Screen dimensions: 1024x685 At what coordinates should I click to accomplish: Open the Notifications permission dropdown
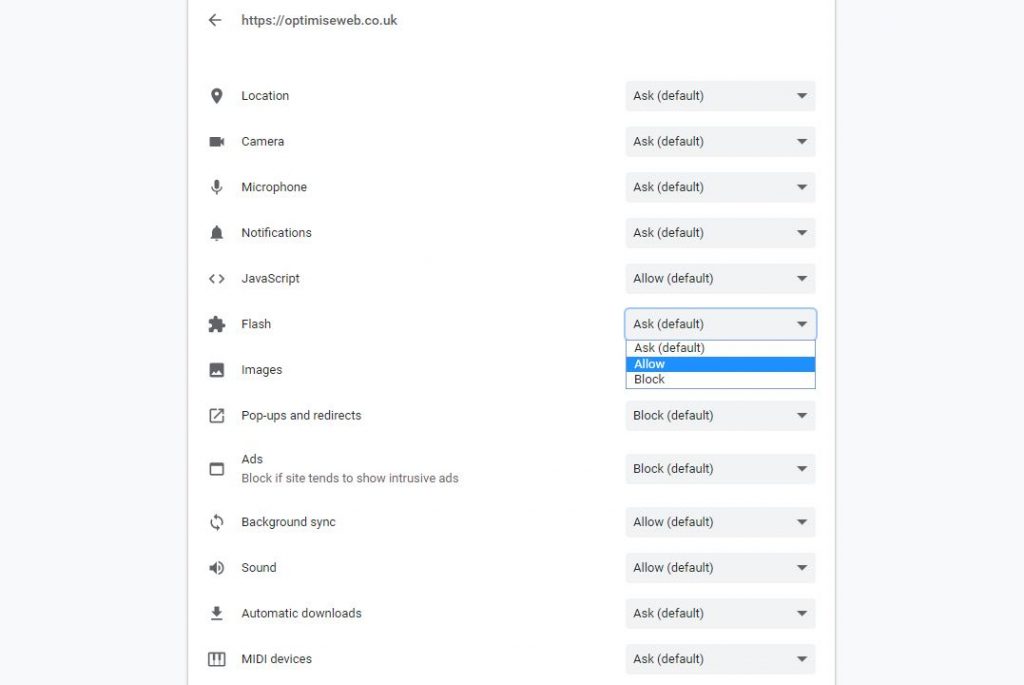[x=720, y=233]
